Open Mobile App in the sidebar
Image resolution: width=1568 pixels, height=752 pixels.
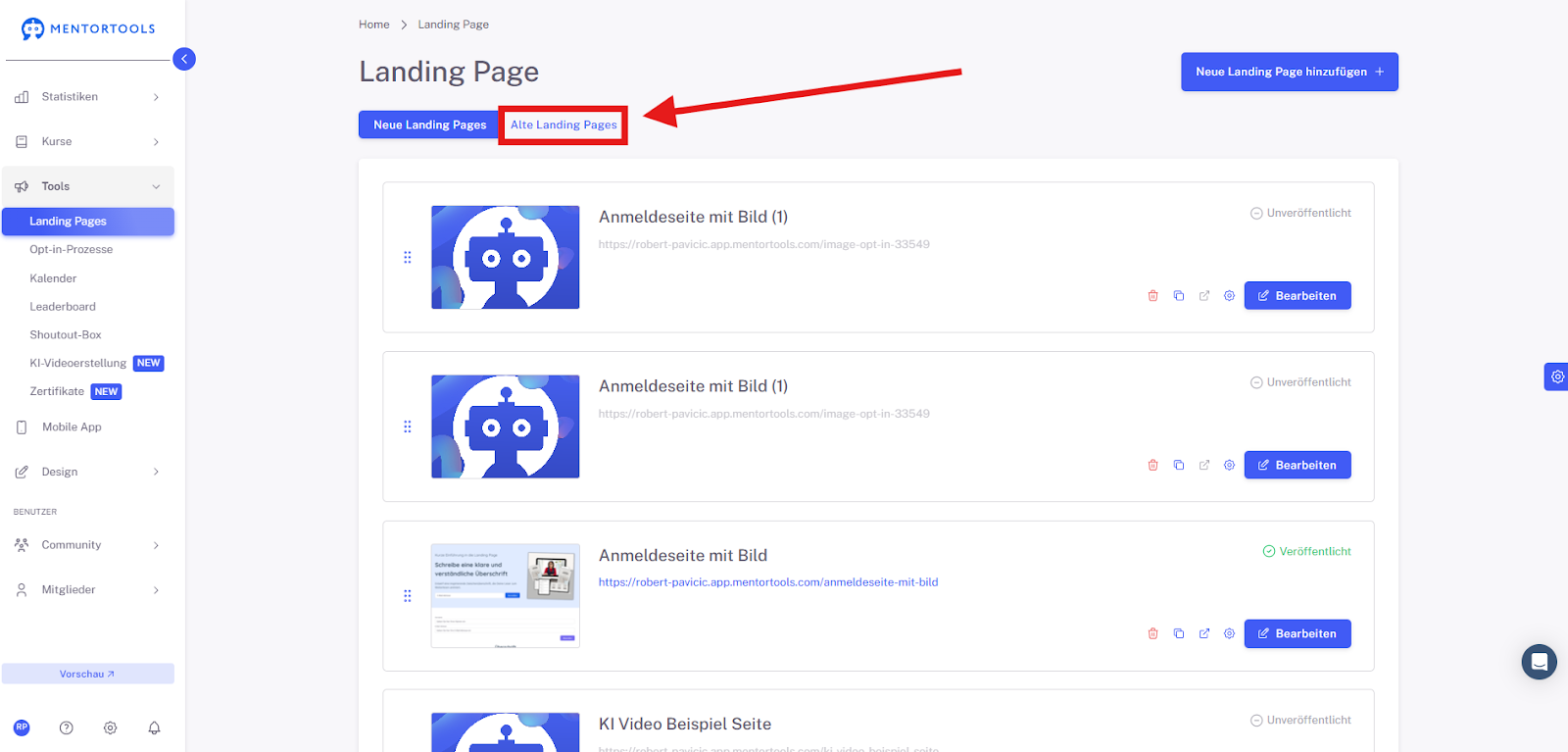(72, 427)
